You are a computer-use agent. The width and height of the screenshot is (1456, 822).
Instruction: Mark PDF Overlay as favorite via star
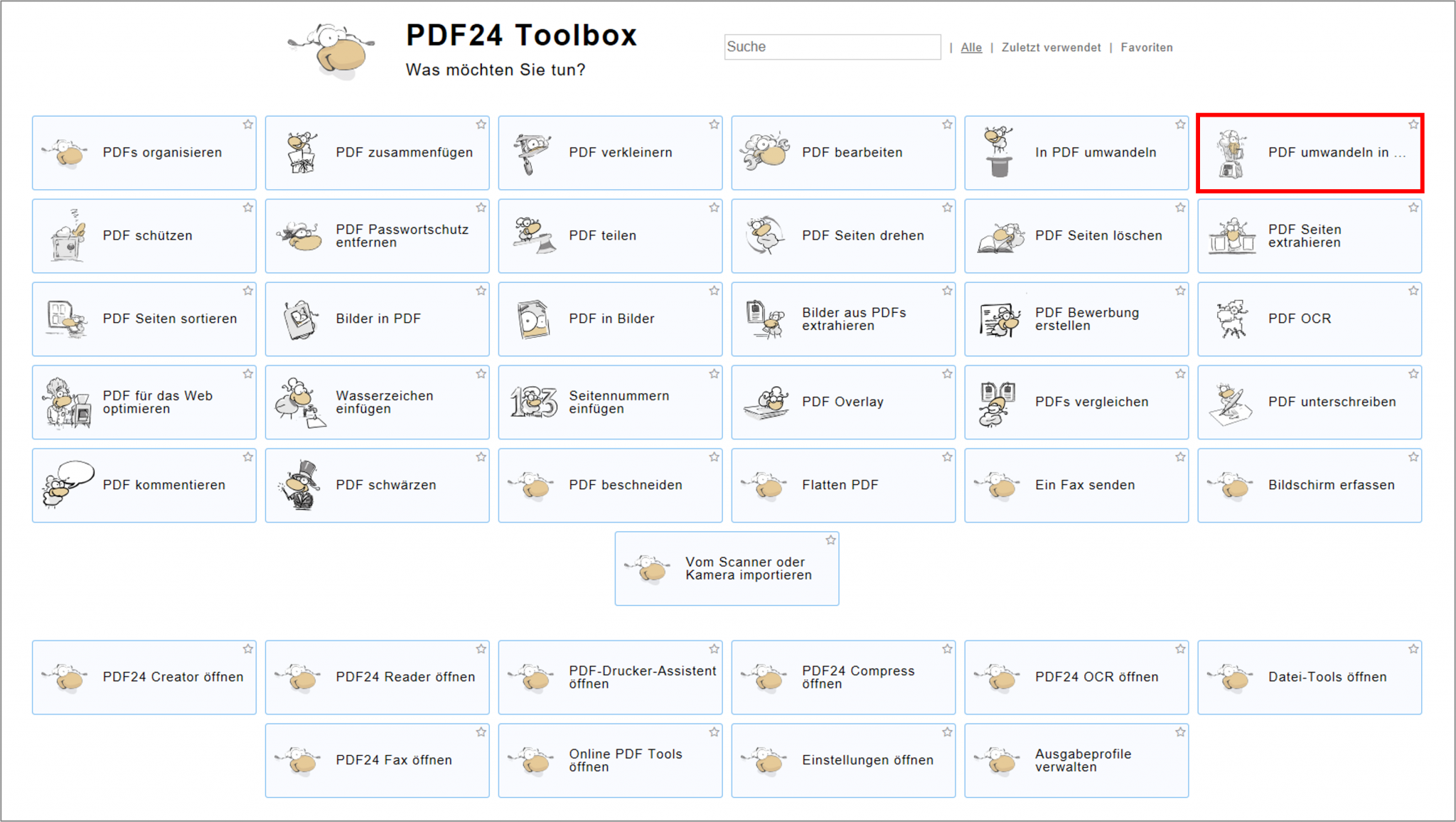pos(947,374)
